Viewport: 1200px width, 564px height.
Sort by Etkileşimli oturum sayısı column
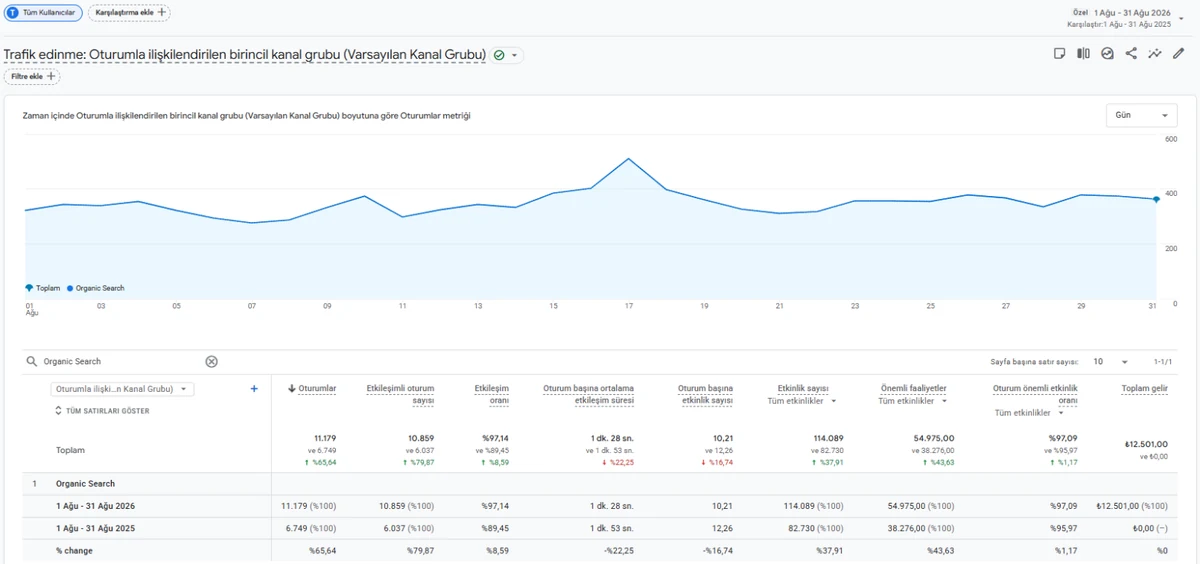(x=400, y=394)
